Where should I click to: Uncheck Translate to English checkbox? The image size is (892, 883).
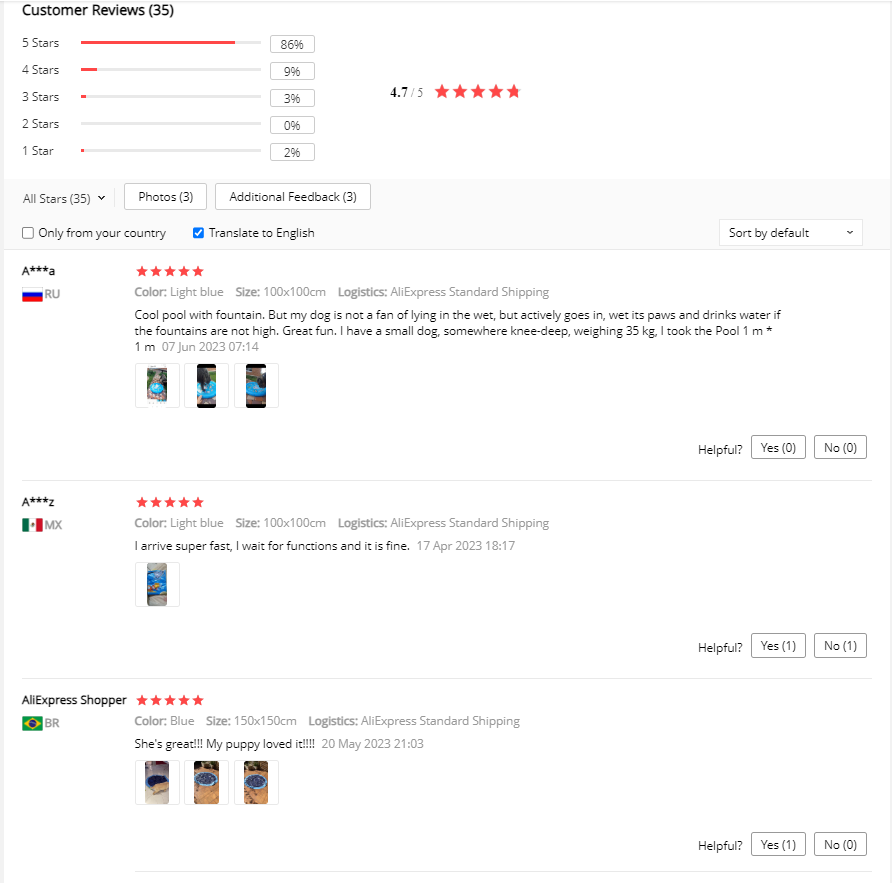click(199, 233)
